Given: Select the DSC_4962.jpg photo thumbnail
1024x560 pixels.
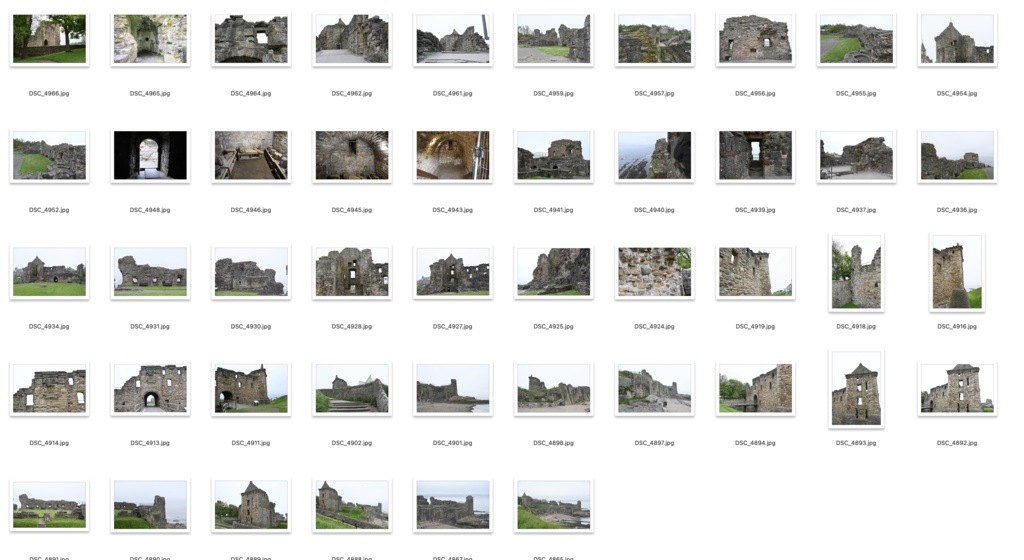Looking at the screenshot, I should [352, 39].
